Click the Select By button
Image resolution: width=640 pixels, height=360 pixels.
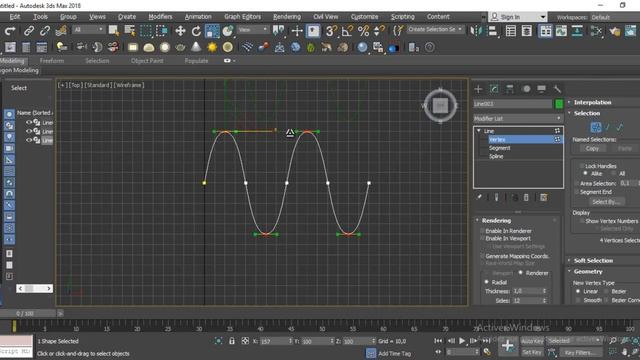606,202
